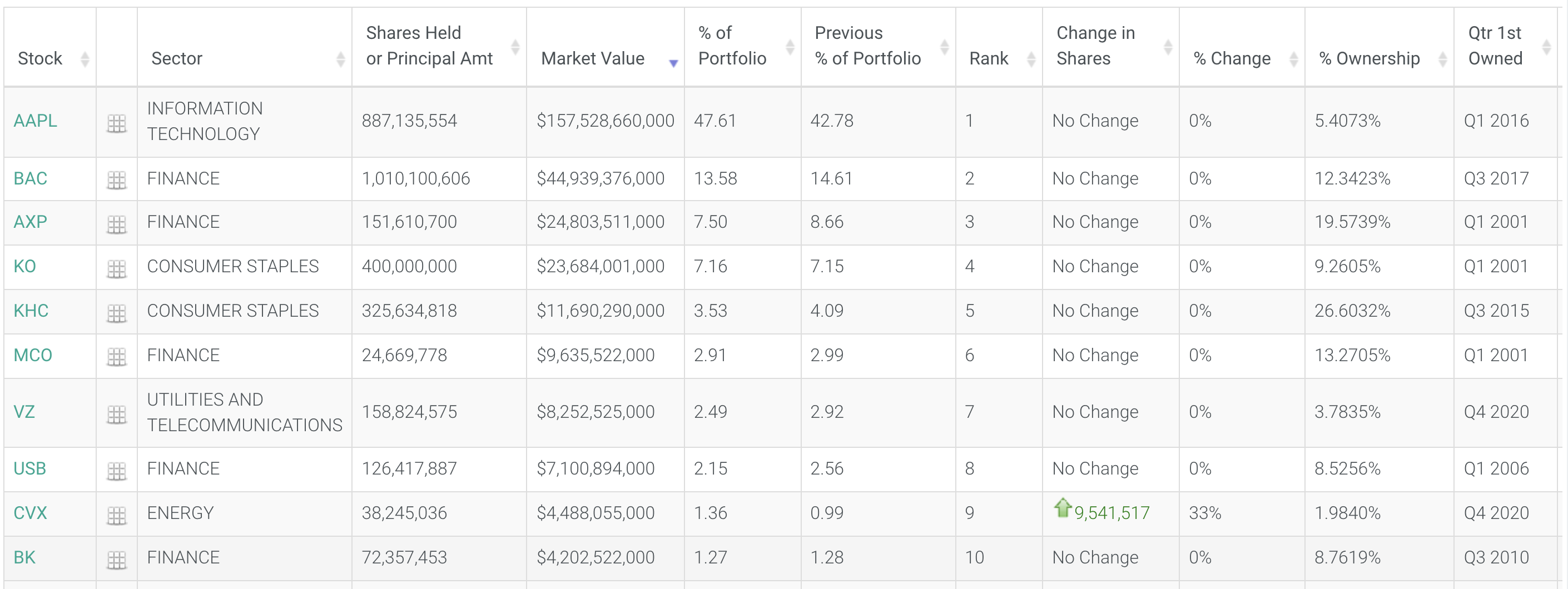1568x589 pixels.
Task: Sort by % of Portfolio column arrows
Action: tap(790, 47)
